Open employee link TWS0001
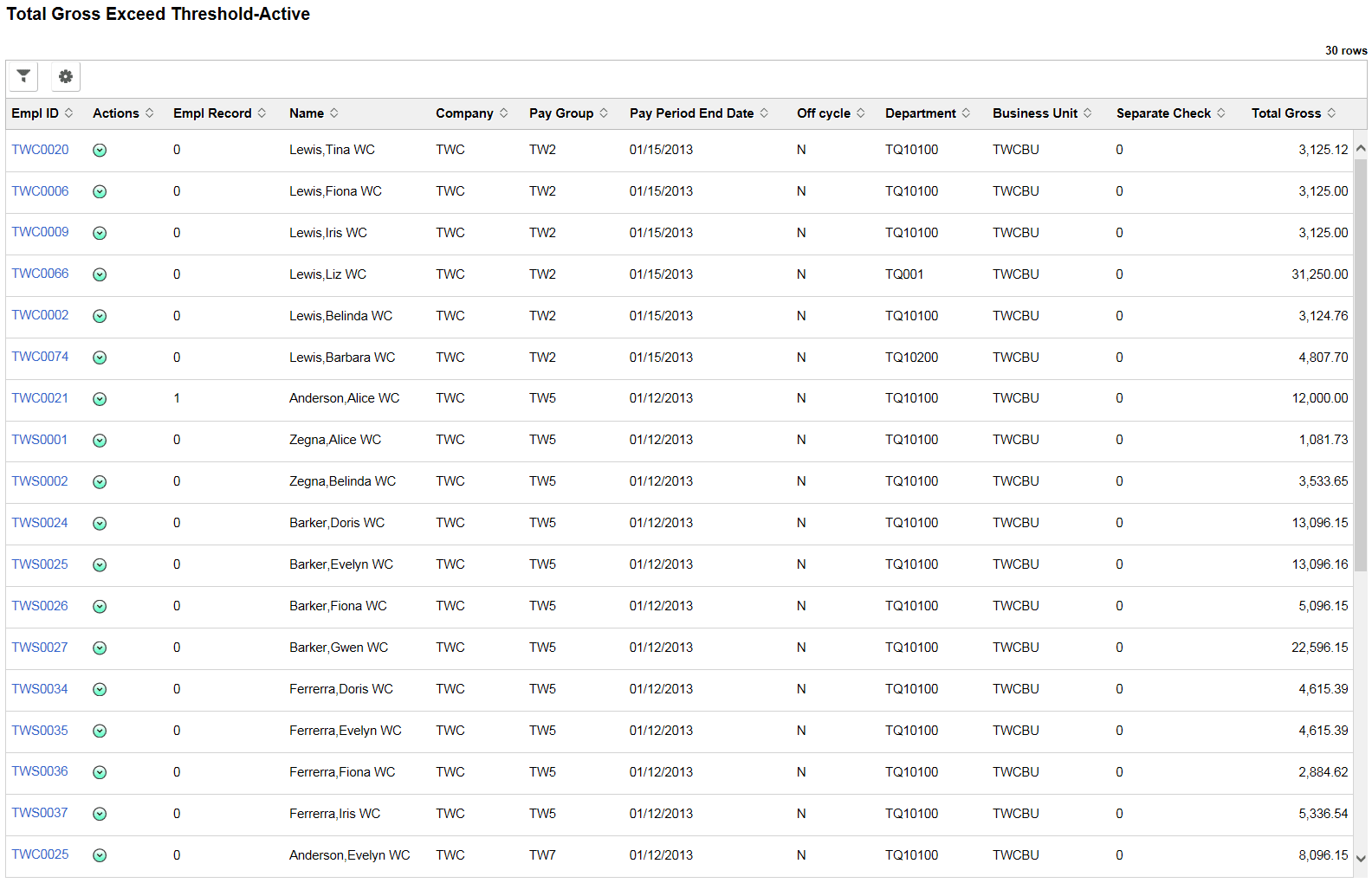This screenshot has height=883, width=1372. point(39,440)
